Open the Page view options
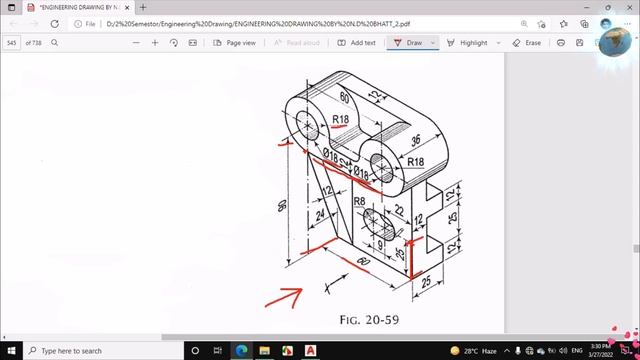Screen dimensions: 640x360 tap(235, 42)
